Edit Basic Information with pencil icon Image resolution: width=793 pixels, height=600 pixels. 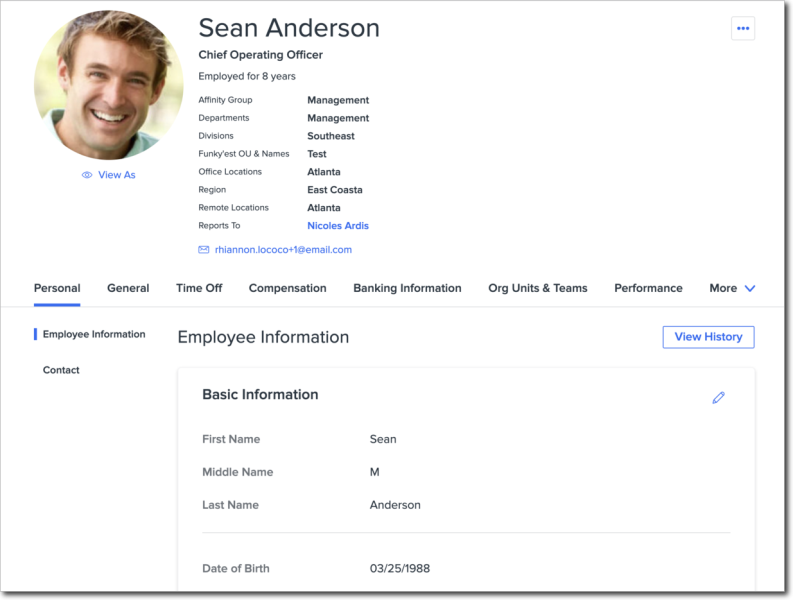coord(718,398)
